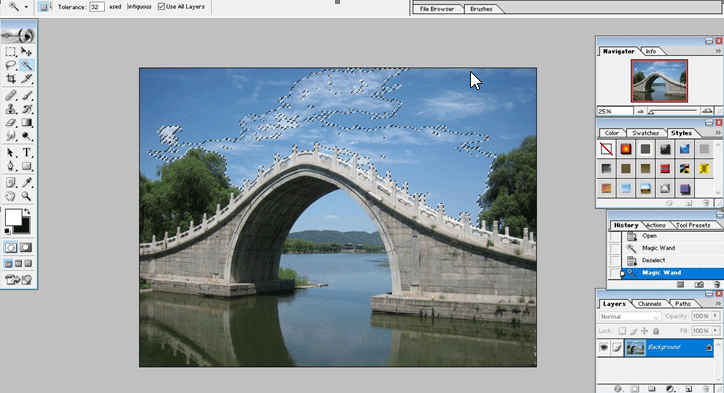Swap foreground and background colors
The width and height of the screenshot is (724, 393).
click(x=28, y=212)
